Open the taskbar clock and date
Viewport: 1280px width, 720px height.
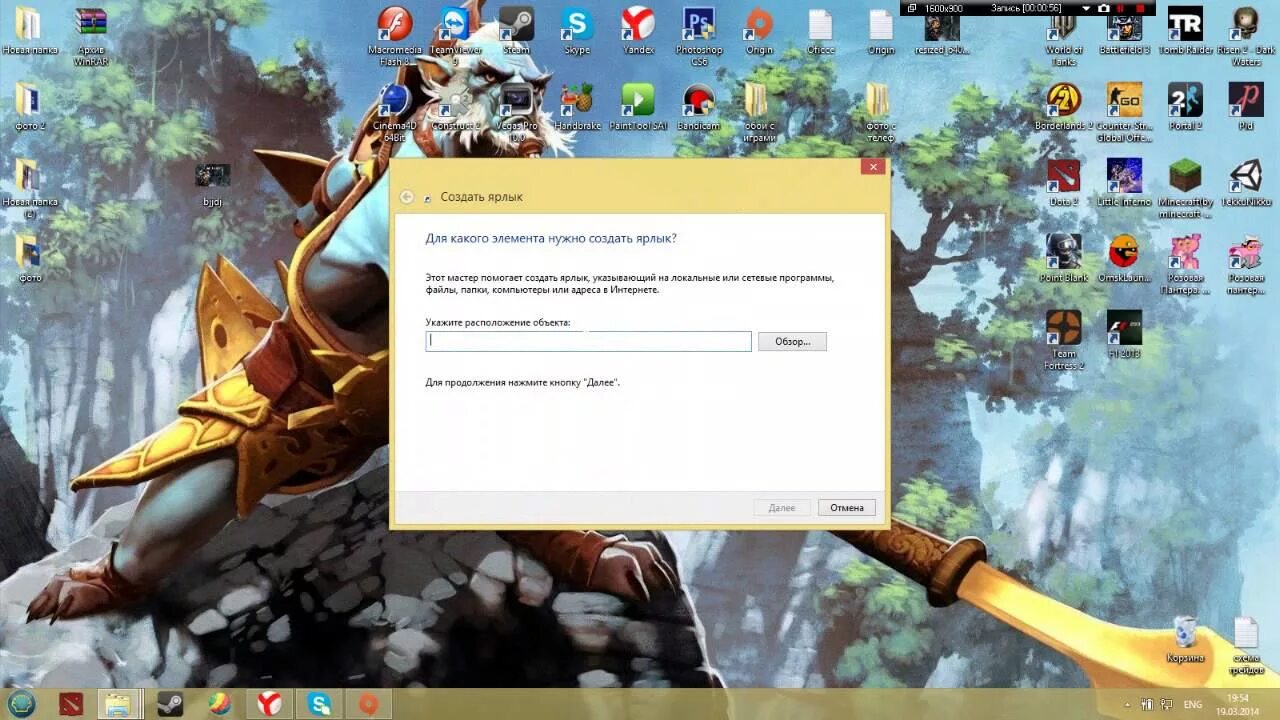(x=1238, y=704)
